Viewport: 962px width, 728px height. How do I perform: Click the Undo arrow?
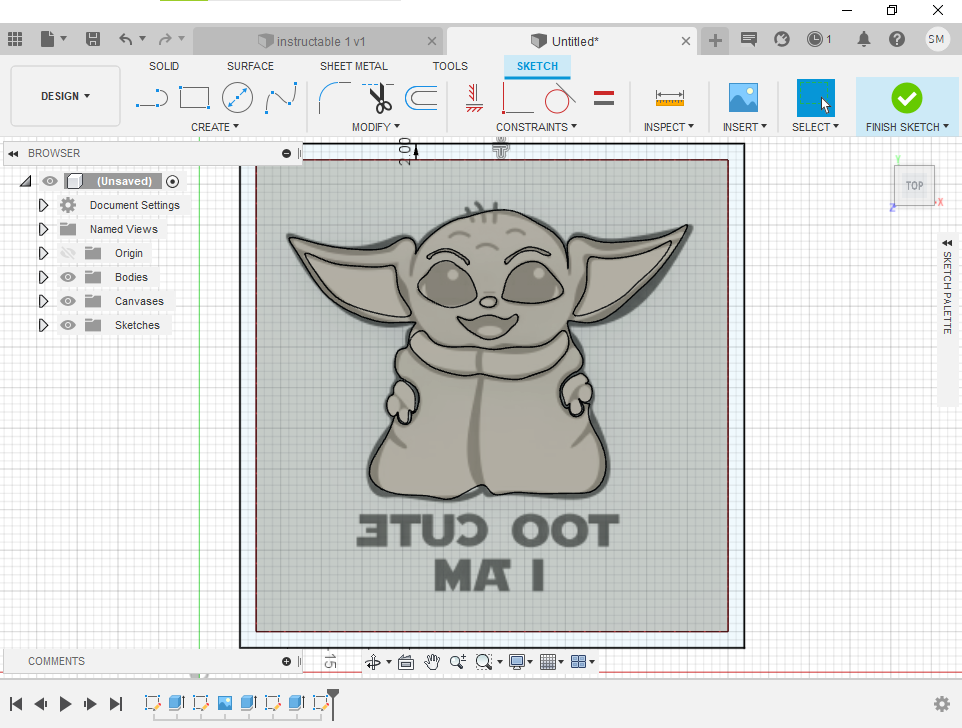click(126, 40)
